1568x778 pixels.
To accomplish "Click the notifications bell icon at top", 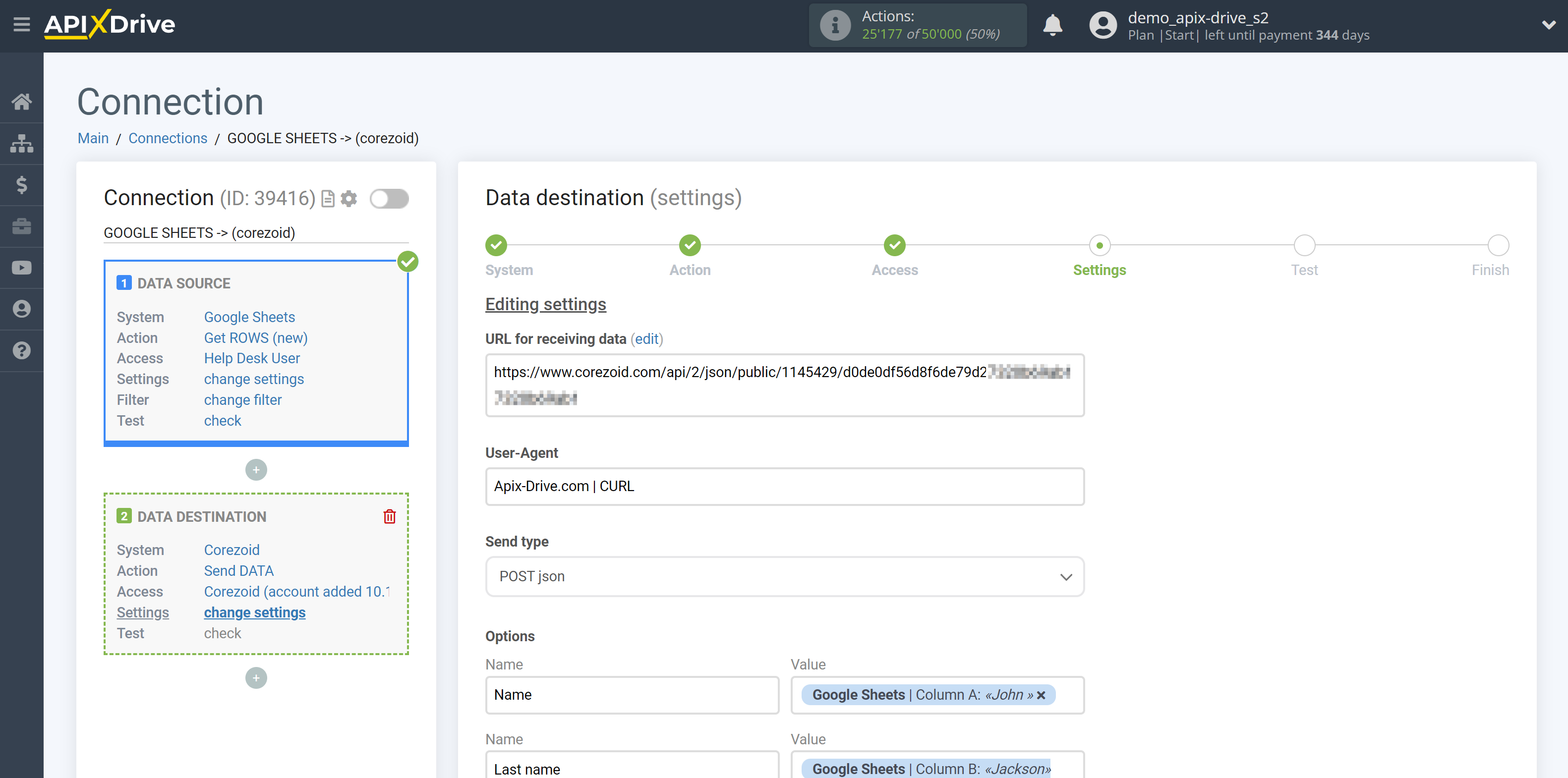I will tap(1052, 25).
